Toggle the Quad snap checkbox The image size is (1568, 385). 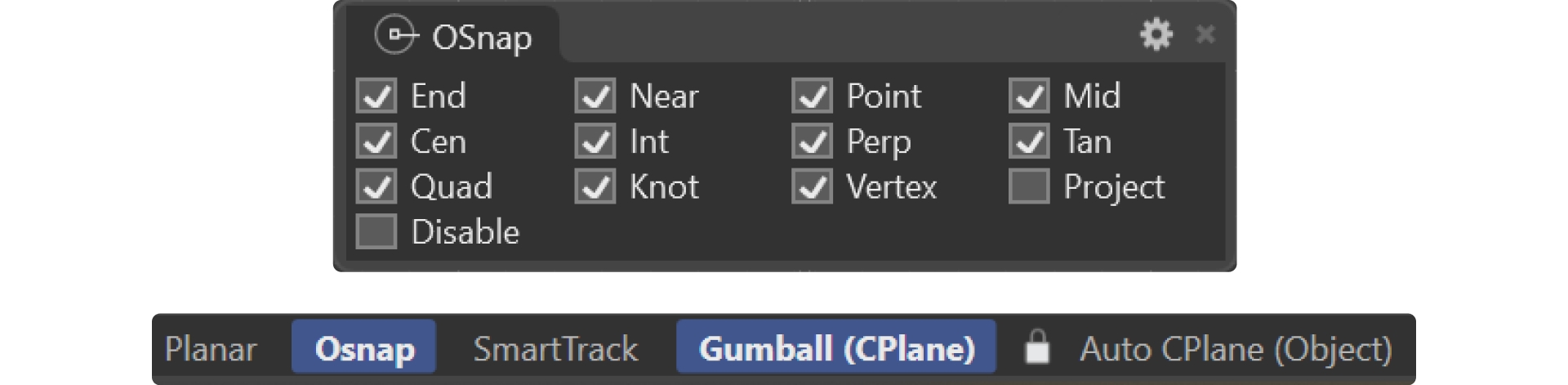point(376,187)
